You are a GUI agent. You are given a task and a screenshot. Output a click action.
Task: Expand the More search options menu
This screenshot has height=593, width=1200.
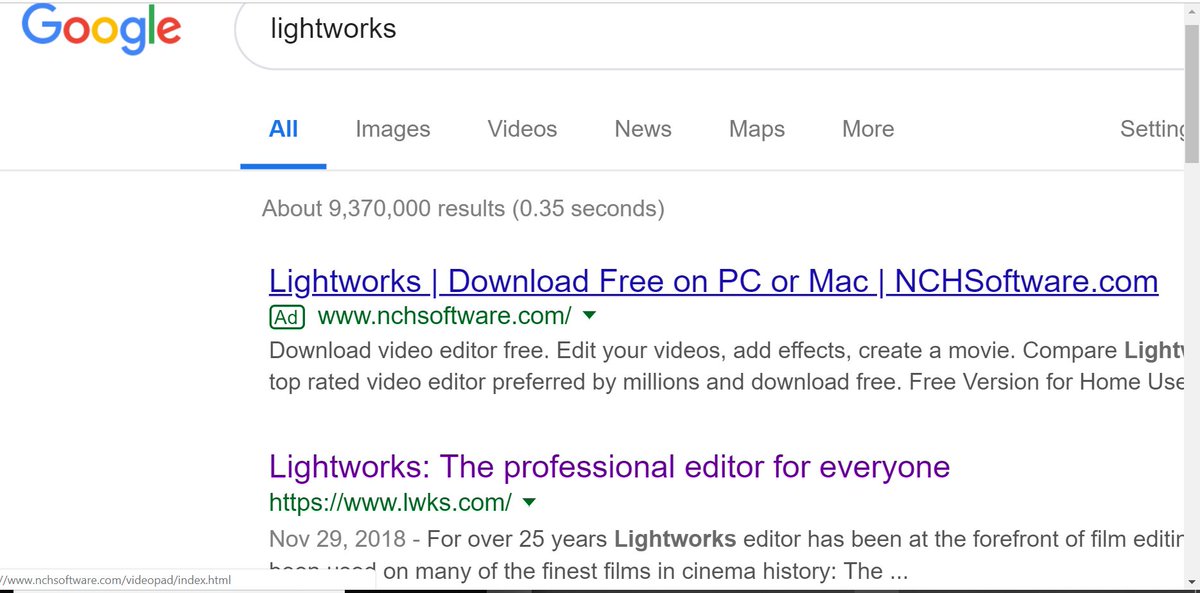[868, 129]
